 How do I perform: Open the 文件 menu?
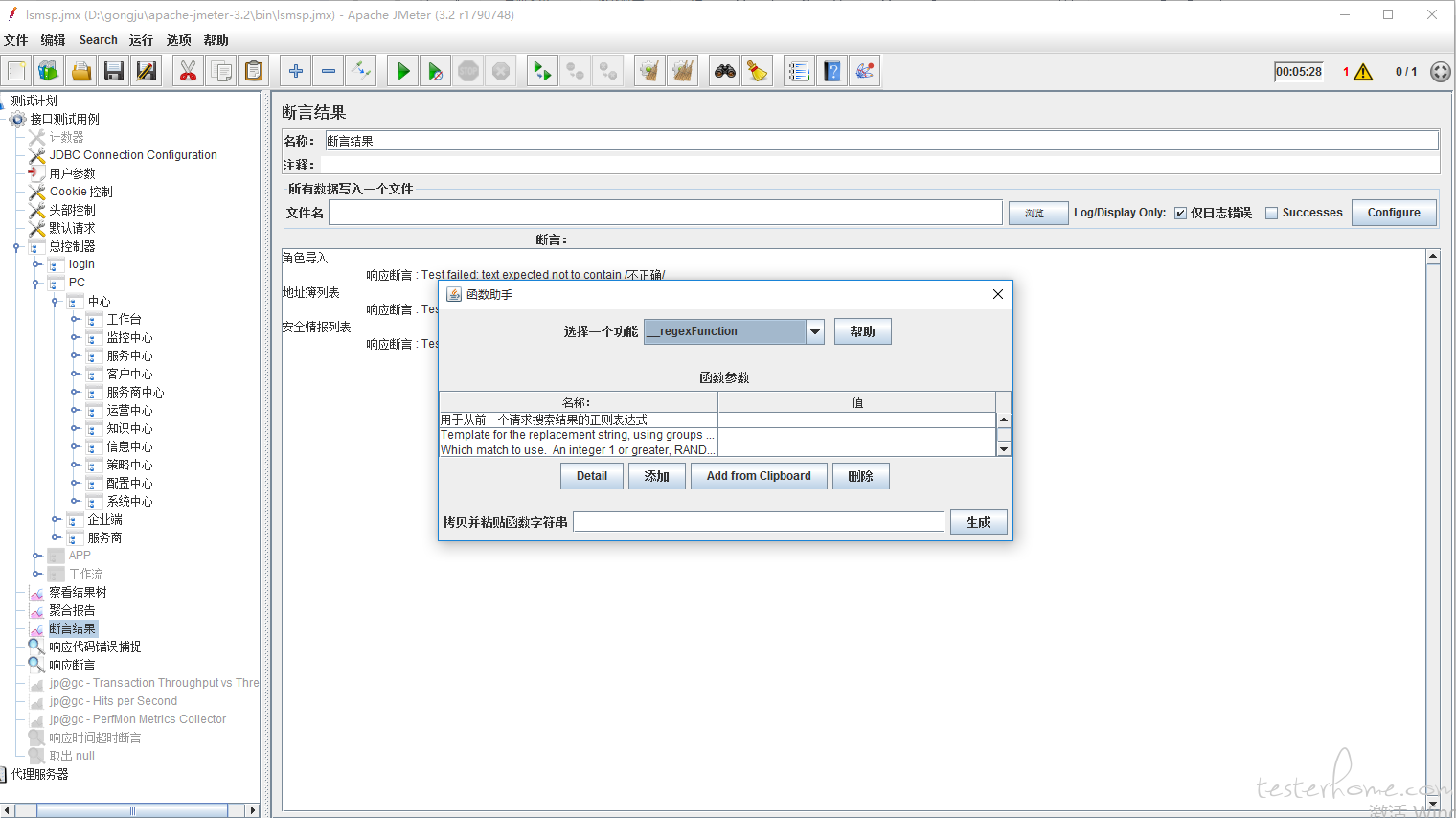tap(16, 40)
